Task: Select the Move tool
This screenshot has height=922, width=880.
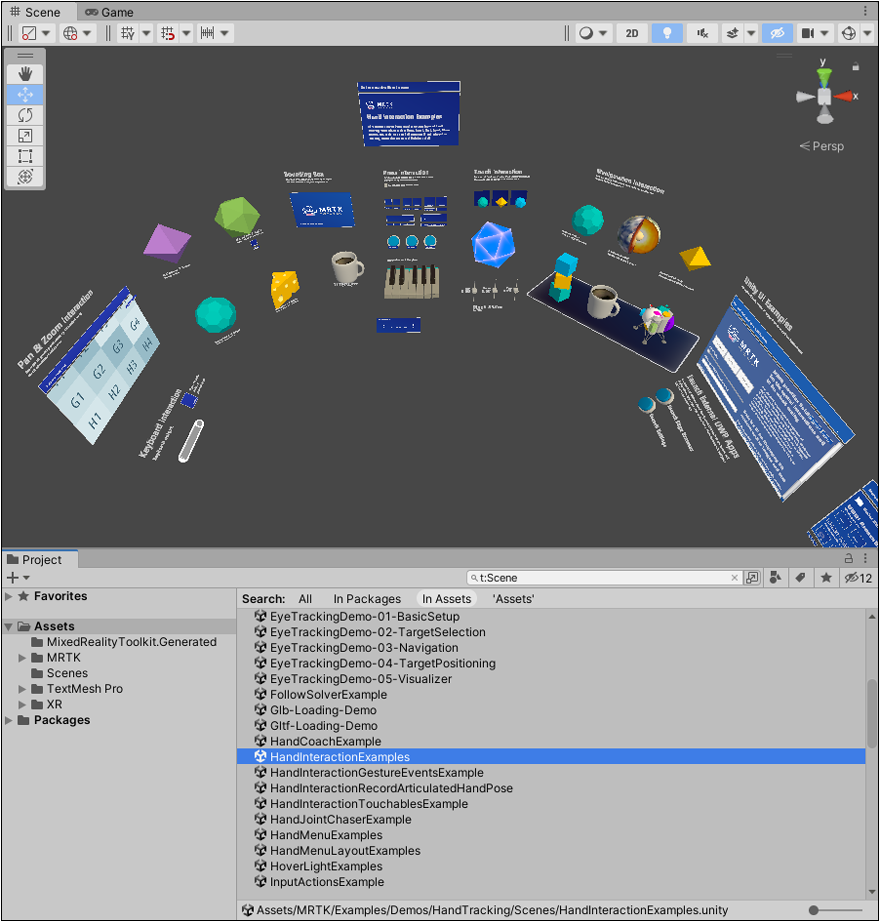Action: tap(24, 93)
